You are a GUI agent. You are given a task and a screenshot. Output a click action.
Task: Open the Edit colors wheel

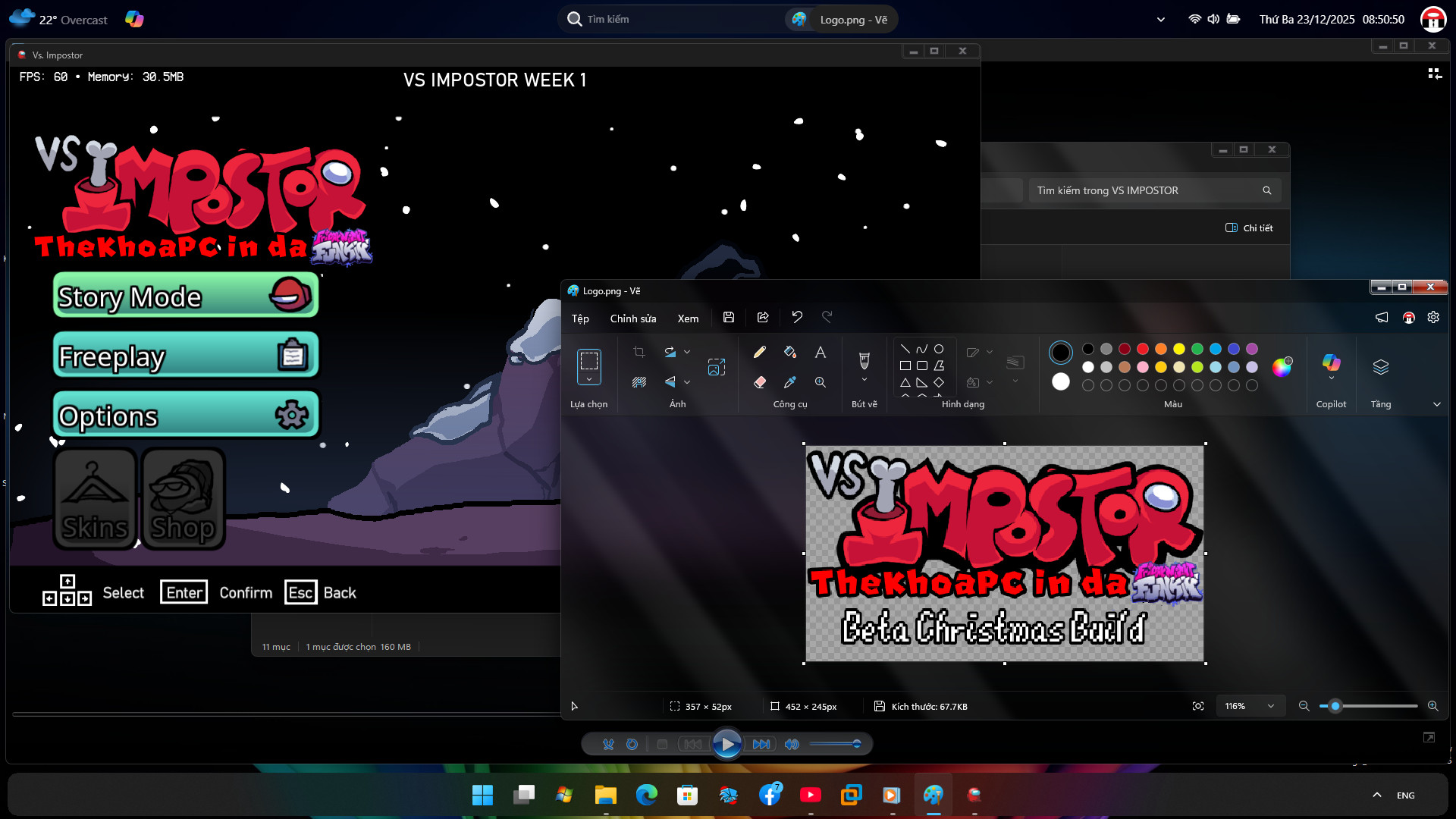[x=1282, y=367]
